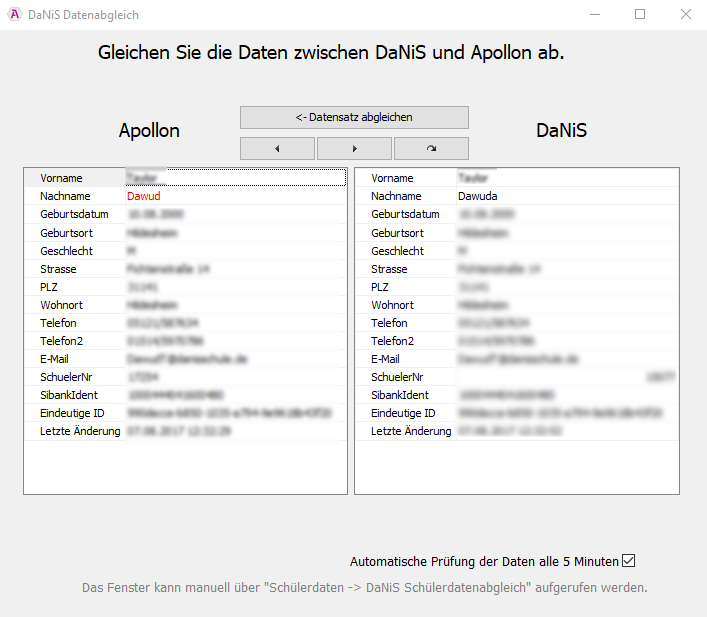Go to next record with right arrow
The width and height of the screenshot is (707, 617).
[x=354, y=148]
